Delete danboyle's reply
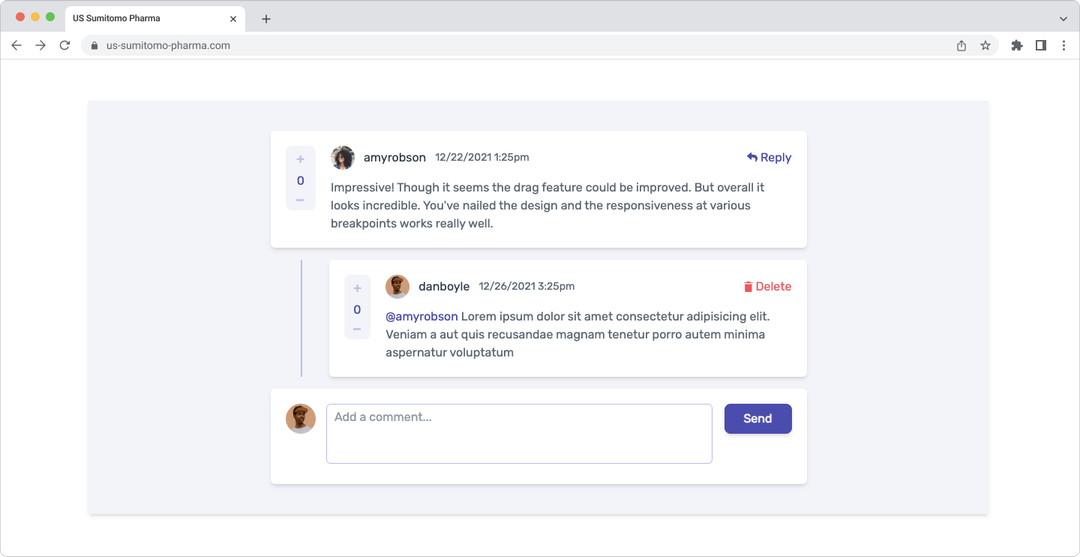Screen dimensions: 1080x557 (x=767, y=286)
